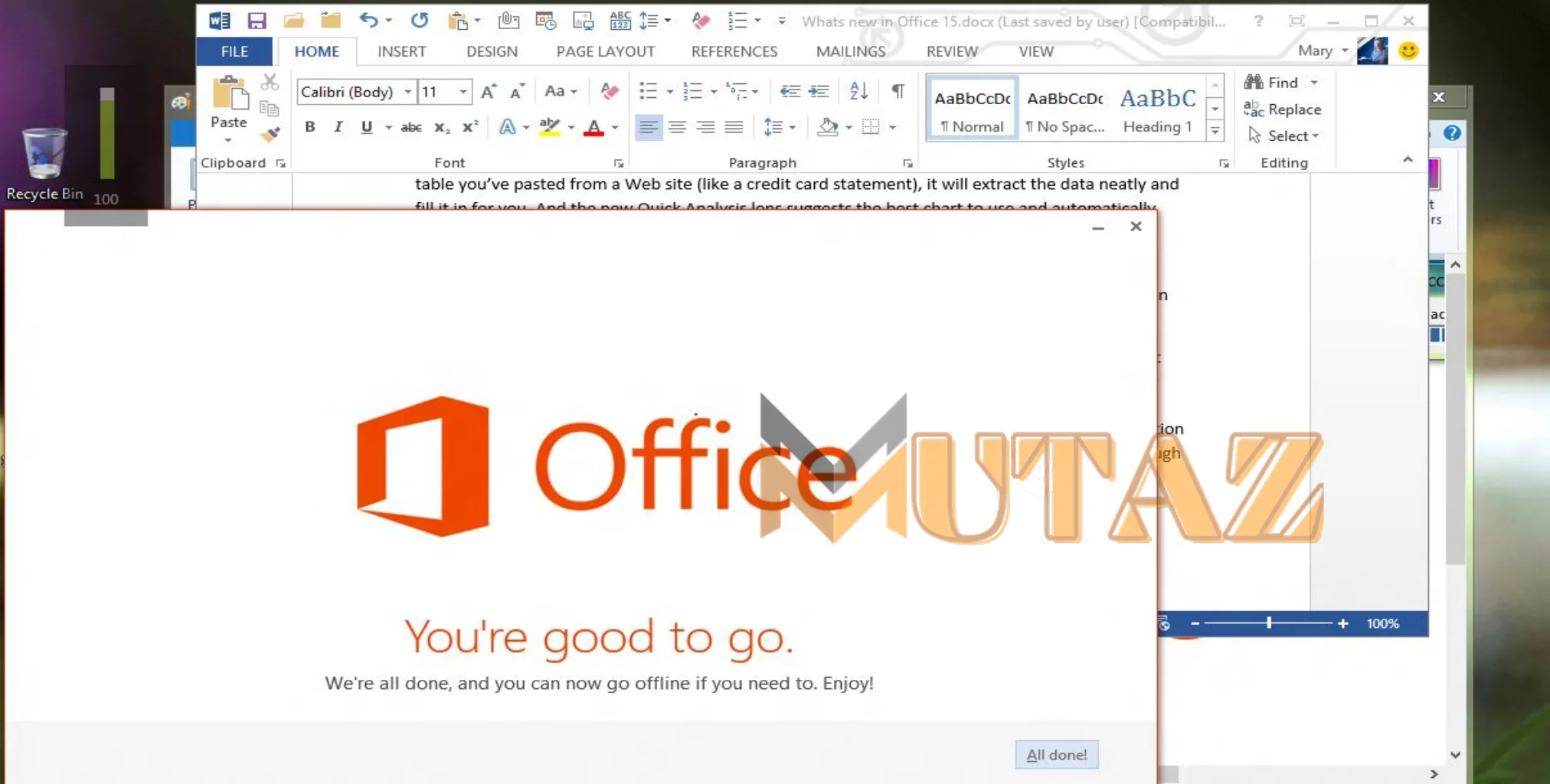Viewport: 1550px width, 784px height.
Task: Click the Borders icon in Paragraph group
Action: pos(871,127)
